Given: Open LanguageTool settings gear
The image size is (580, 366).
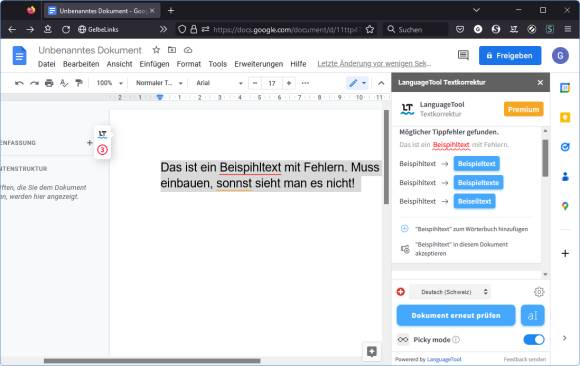Looking at the screenshot, I should click(539, 292).
